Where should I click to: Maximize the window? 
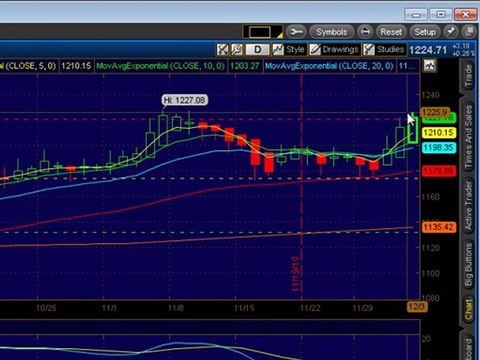[441, 15]
